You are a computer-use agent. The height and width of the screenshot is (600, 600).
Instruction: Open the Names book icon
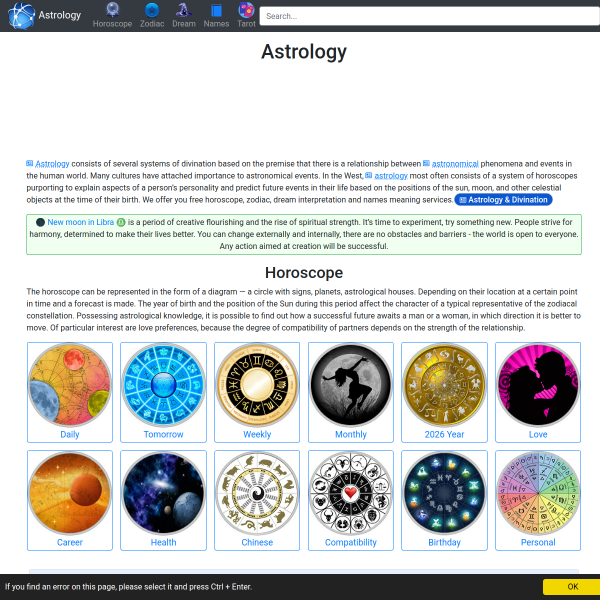[216, 10]
